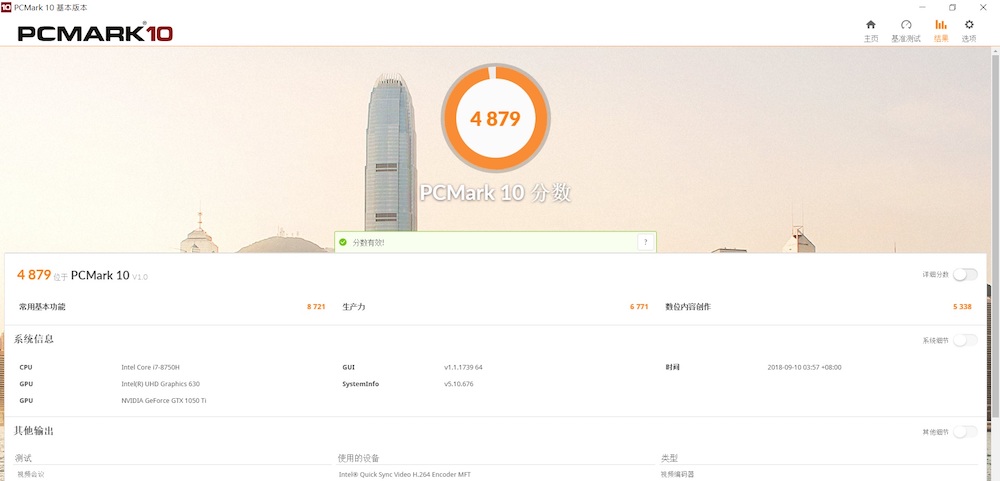
Task: Click the Intel(R) UHD Graphics 630 text
Action: 160,384
